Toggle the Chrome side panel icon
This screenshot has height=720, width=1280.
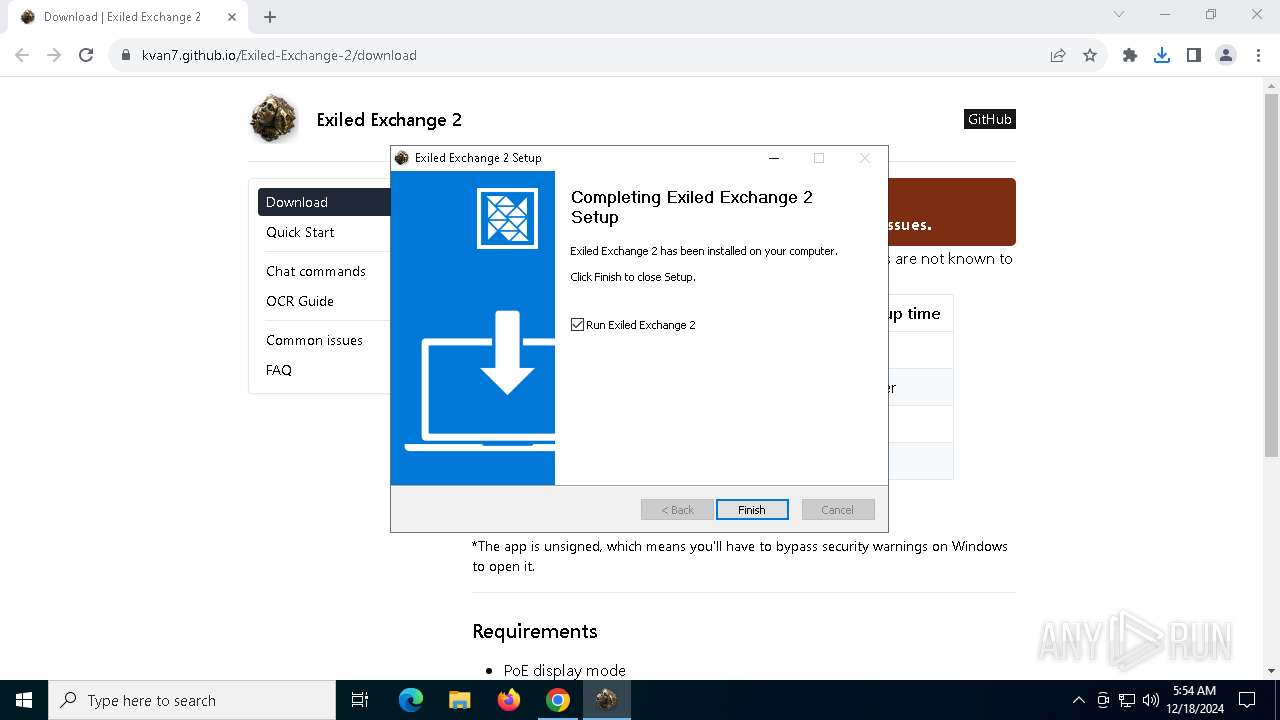(1194, 55)
